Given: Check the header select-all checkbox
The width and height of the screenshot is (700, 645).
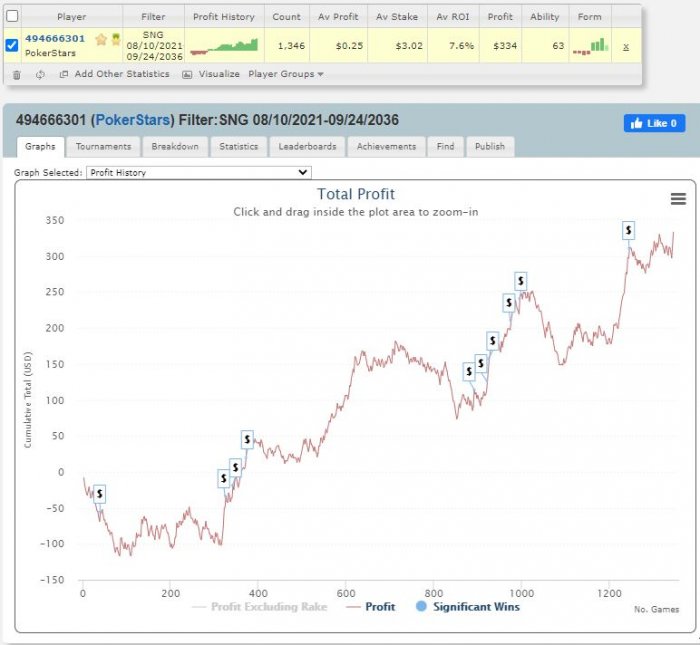Looking at the screenshot, I should [x=12, y=16].
